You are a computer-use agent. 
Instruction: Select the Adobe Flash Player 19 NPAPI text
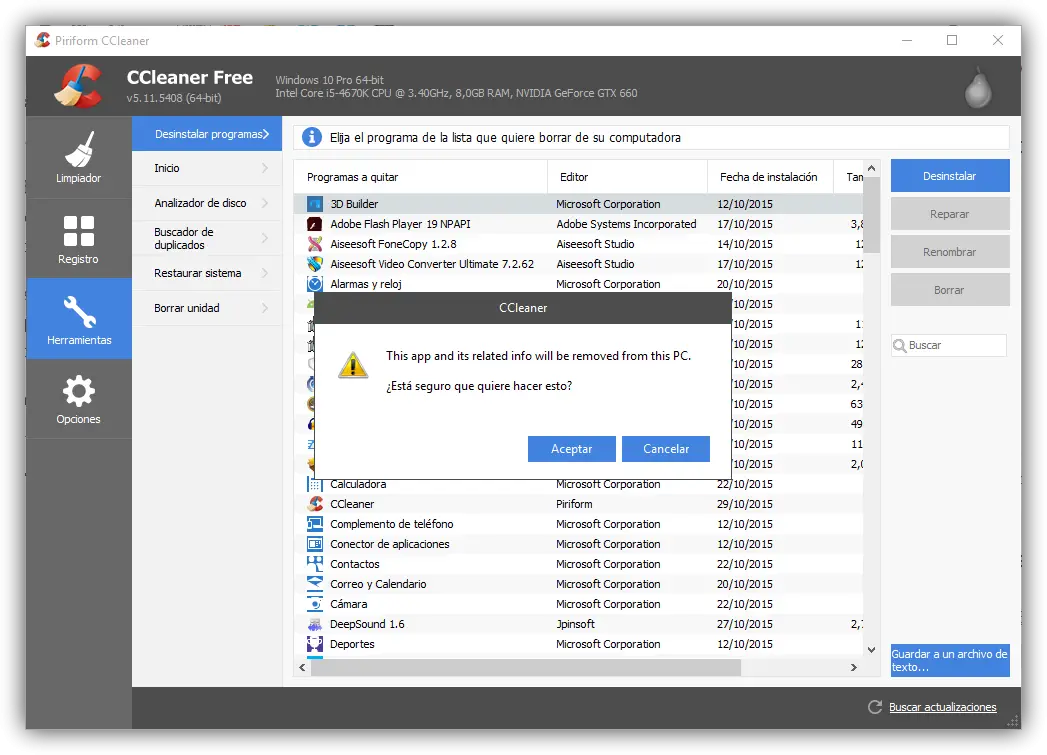tap(401, 224)
